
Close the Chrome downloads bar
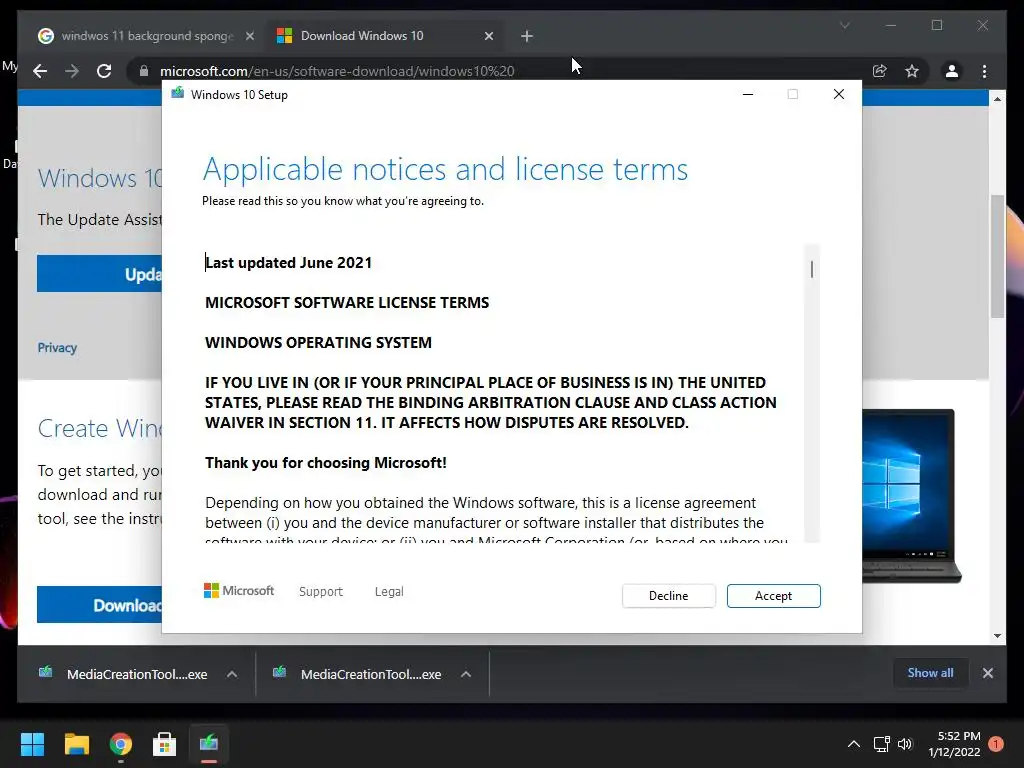[x=987, y=673]
